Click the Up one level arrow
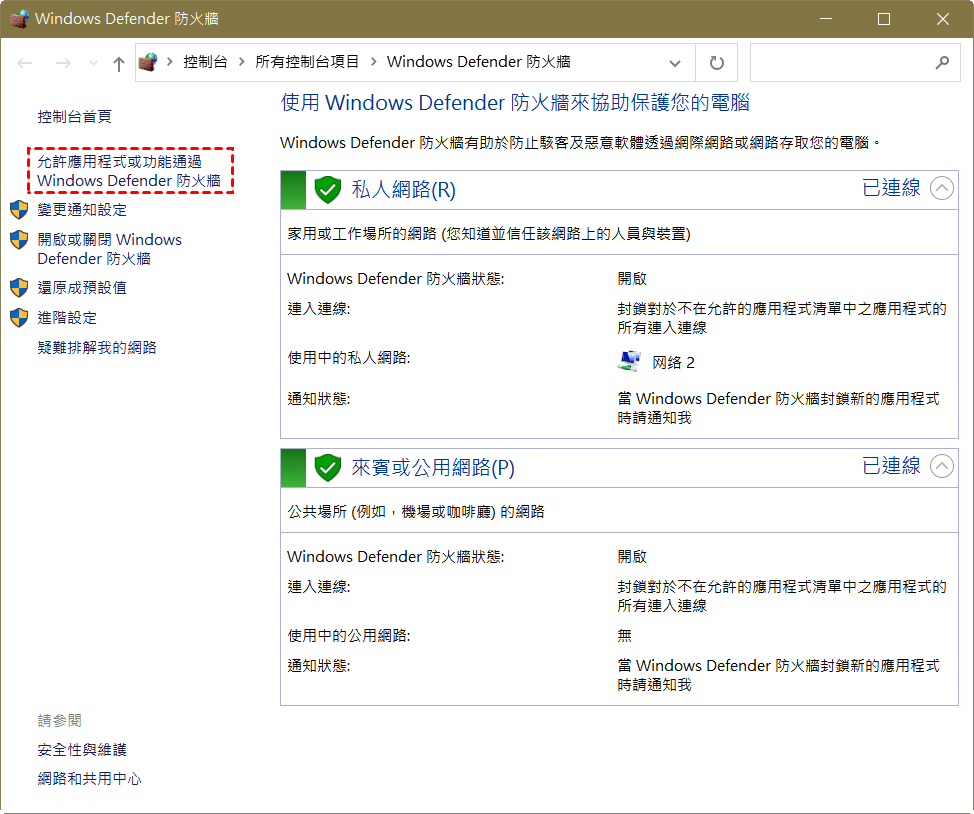The height and width of the screenshot is (814, 974). point(119,63)
